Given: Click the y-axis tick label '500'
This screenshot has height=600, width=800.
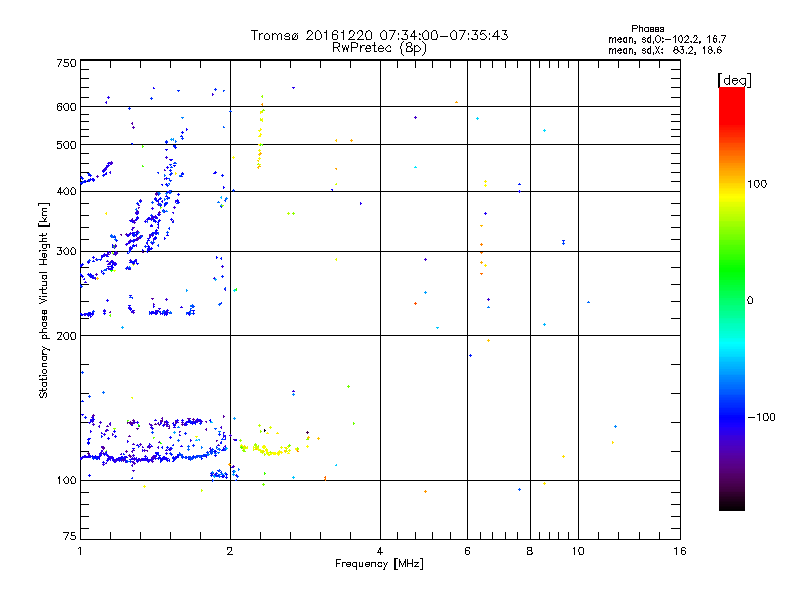Looking at the screenshot, I should (x=66, y=145).
